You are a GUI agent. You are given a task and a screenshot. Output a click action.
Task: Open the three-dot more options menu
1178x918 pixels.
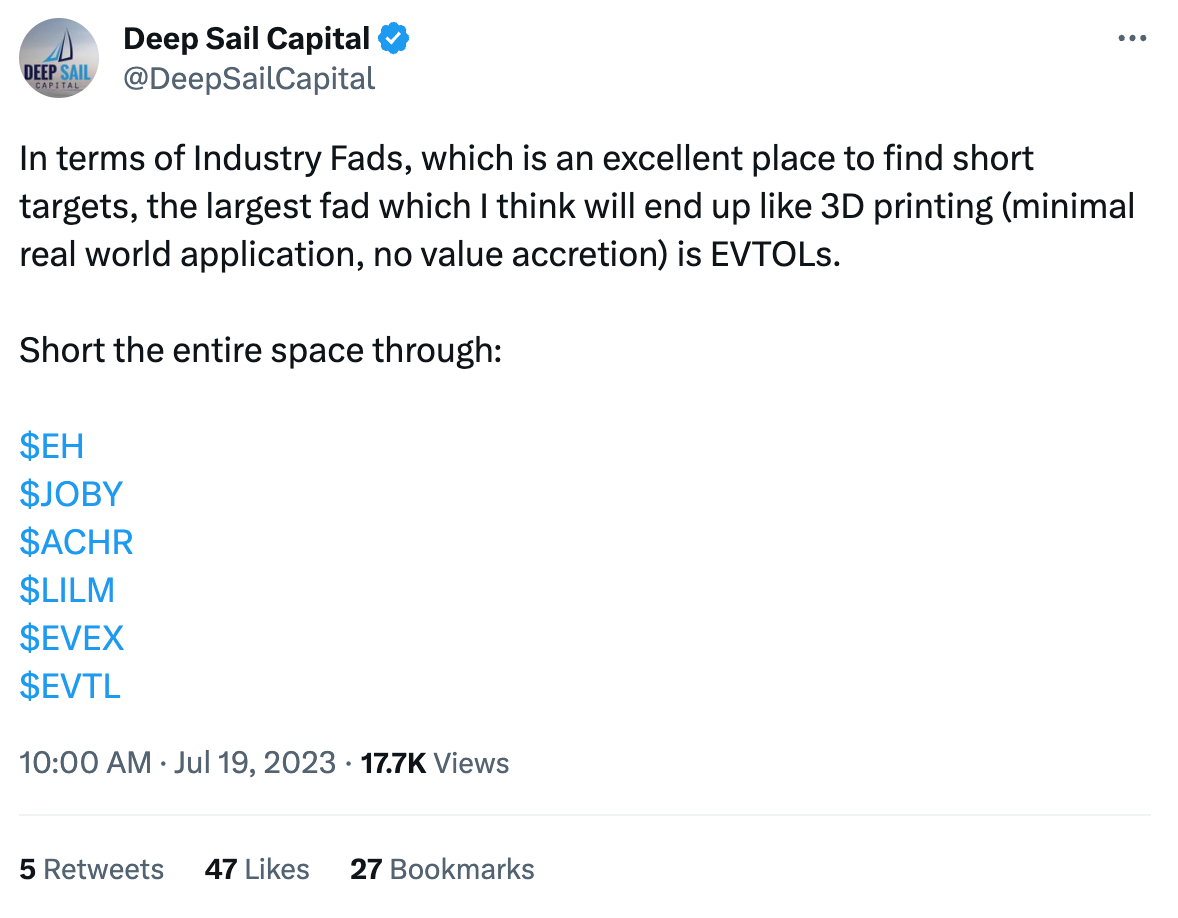coord(1132,38)
